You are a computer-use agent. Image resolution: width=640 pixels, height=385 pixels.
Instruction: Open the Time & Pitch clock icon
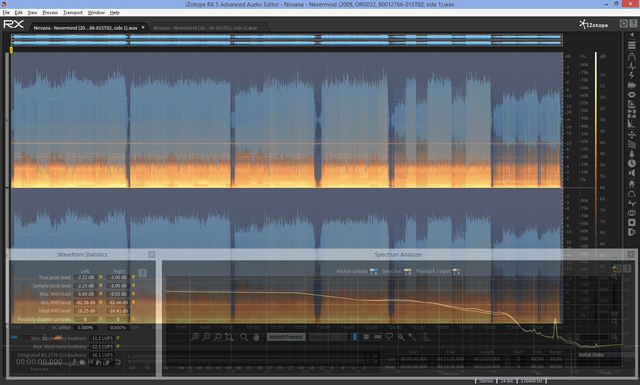[631, 163]
